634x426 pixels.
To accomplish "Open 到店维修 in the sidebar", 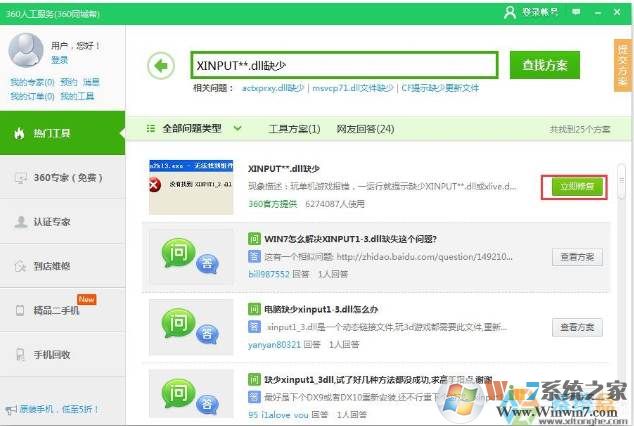I will click(x=62, y=266).
